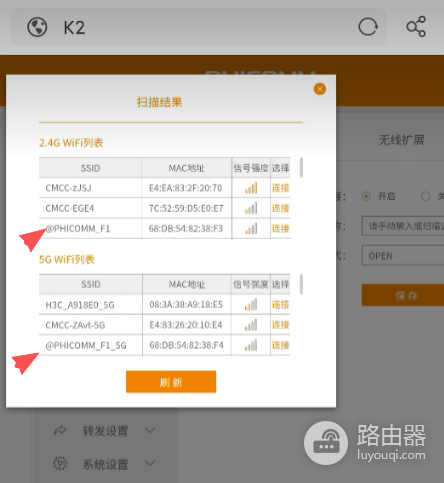Click MAC address E4:83:26:20:10:E4
Image resolution: width=444 pixels, height=483 pixels.
(x=186, y=325)
